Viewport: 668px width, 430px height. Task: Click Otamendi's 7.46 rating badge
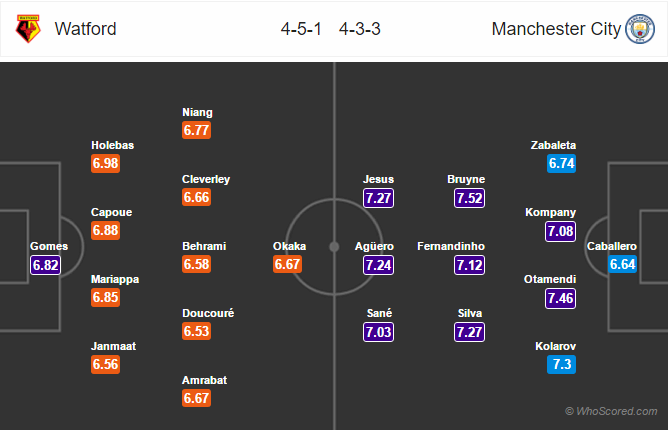(x=560, y=299)
